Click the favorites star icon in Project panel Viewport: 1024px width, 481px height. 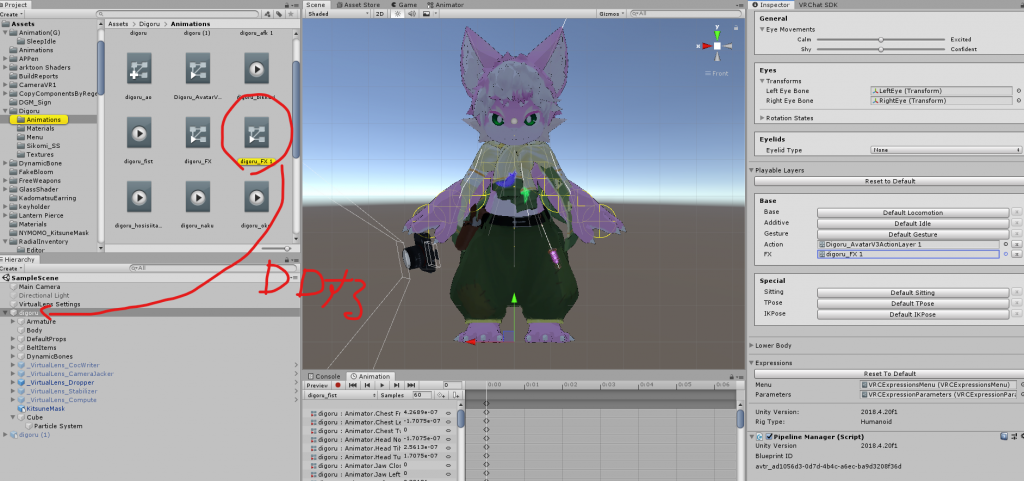(291, 13)
